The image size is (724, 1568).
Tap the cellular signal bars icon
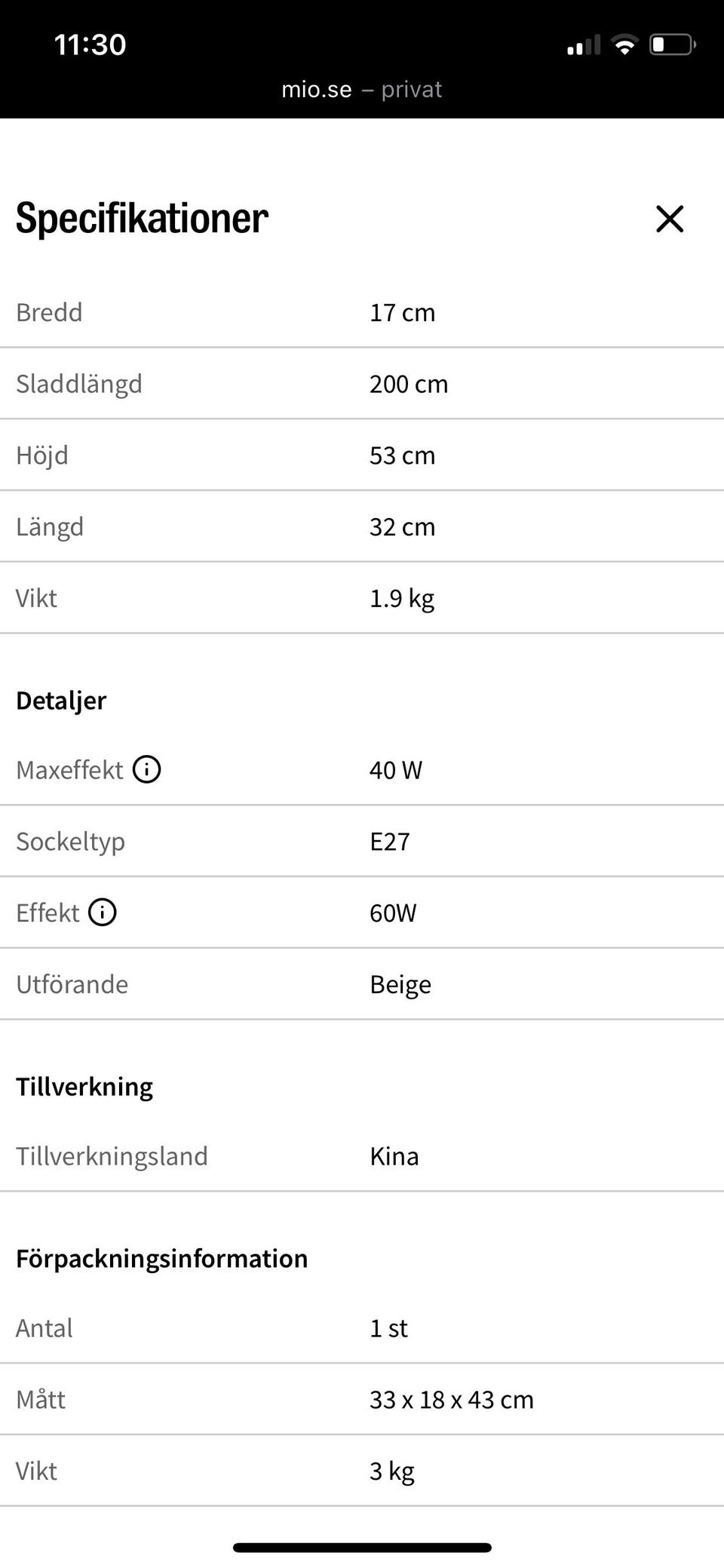[584, 45]
